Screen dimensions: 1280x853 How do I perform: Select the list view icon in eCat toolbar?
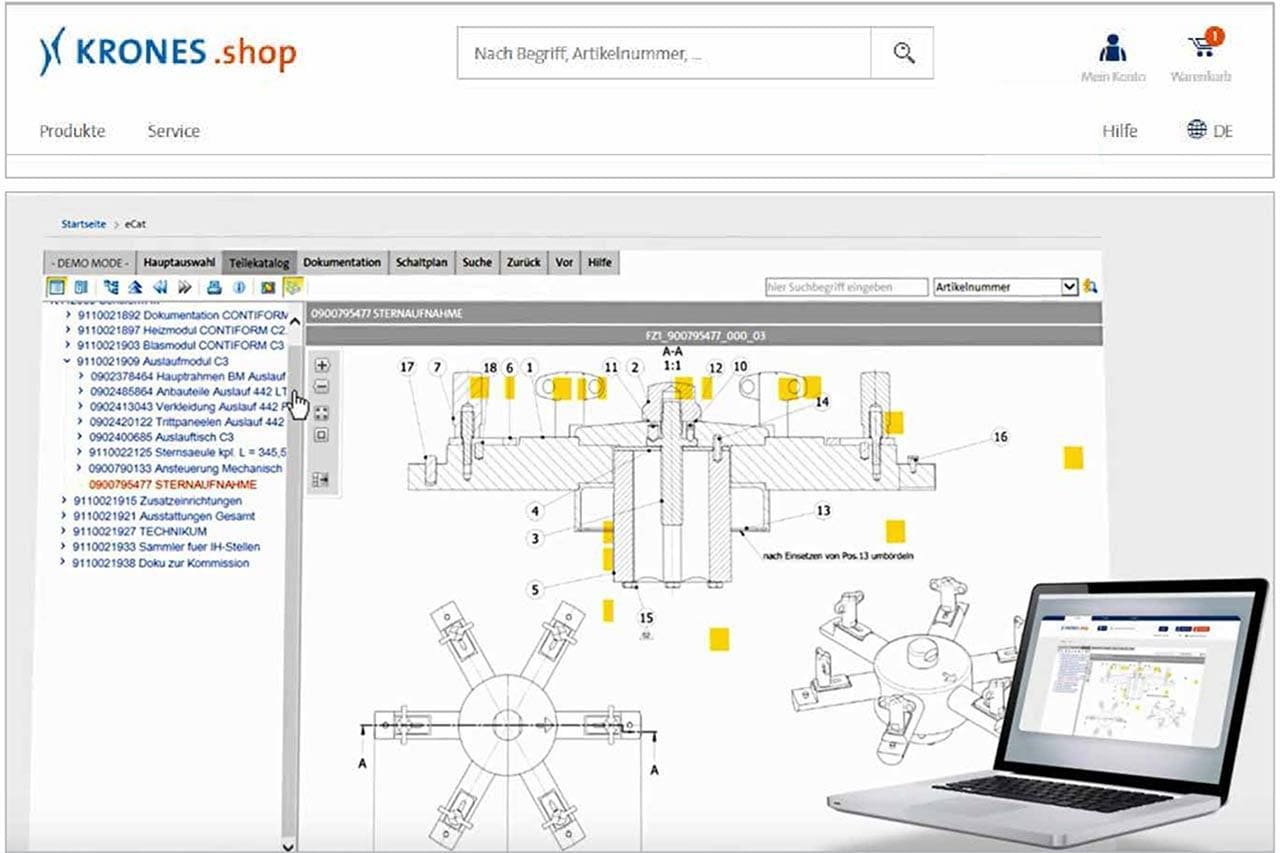[x=57, y=287]
